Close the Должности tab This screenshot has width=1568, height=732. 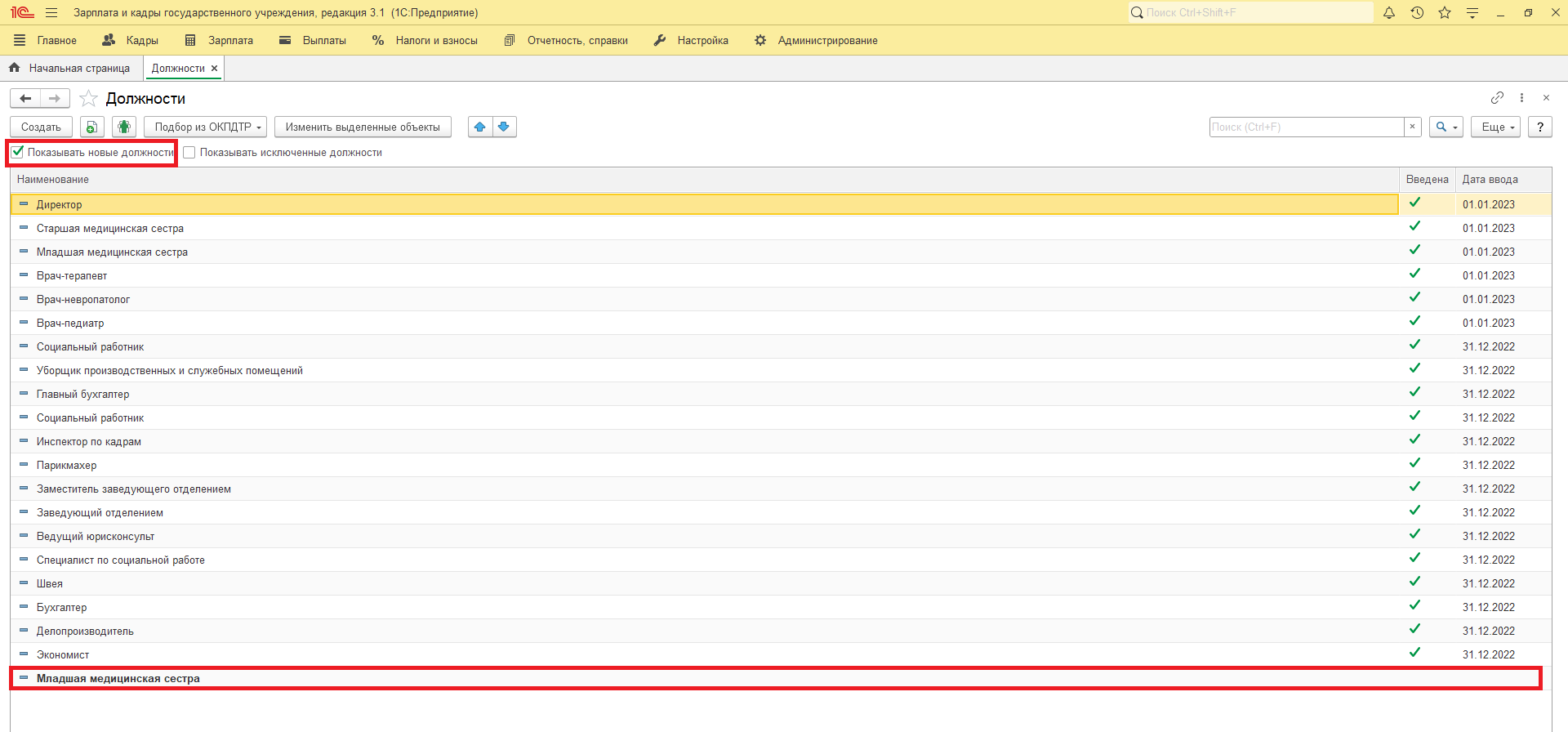click(x=215, y=69)
